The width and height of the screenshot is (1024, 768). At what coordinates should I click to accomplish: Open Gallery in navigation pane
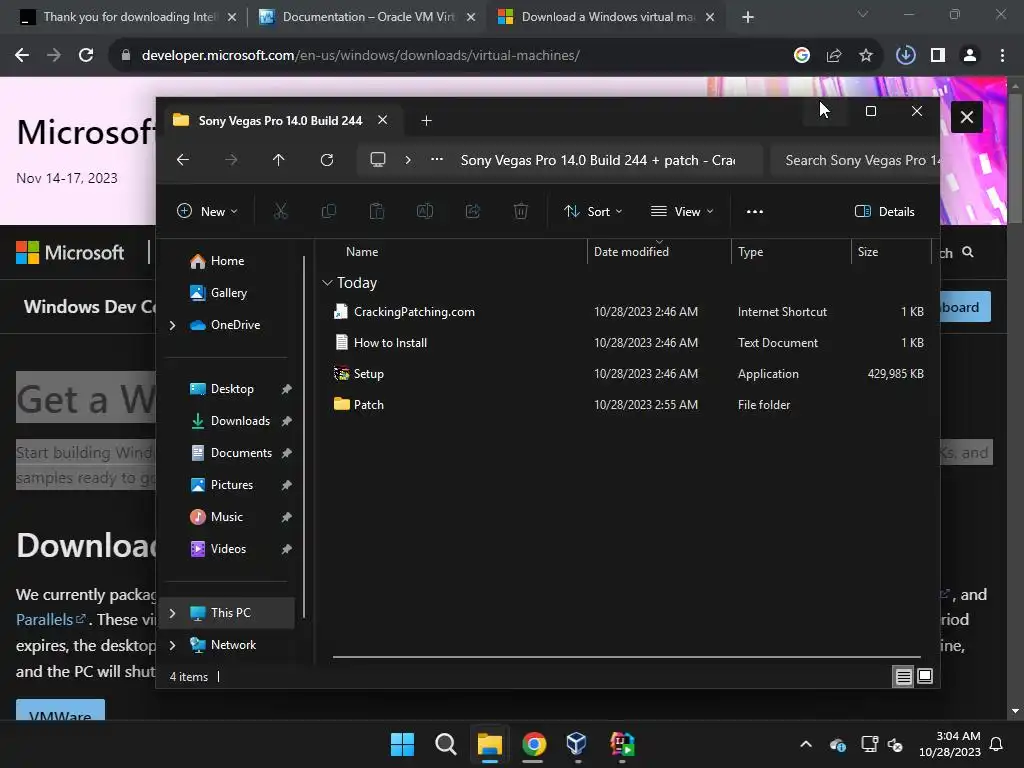coord(229,293)
